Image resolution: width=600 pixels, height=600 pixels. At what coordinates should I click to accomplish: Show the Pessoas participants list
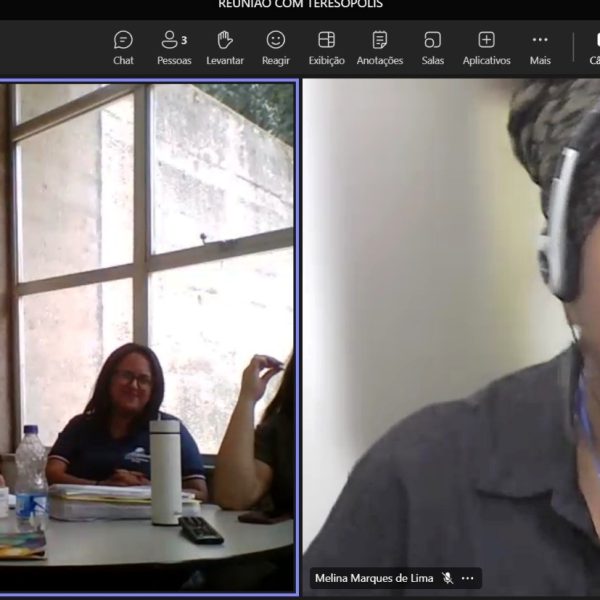click(174, 47)
